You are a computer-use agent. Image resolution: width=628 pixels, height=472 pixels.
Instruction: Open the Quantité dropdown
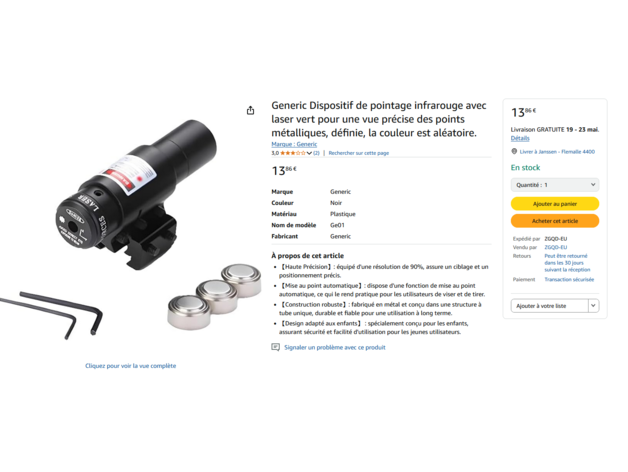point(555,185)
